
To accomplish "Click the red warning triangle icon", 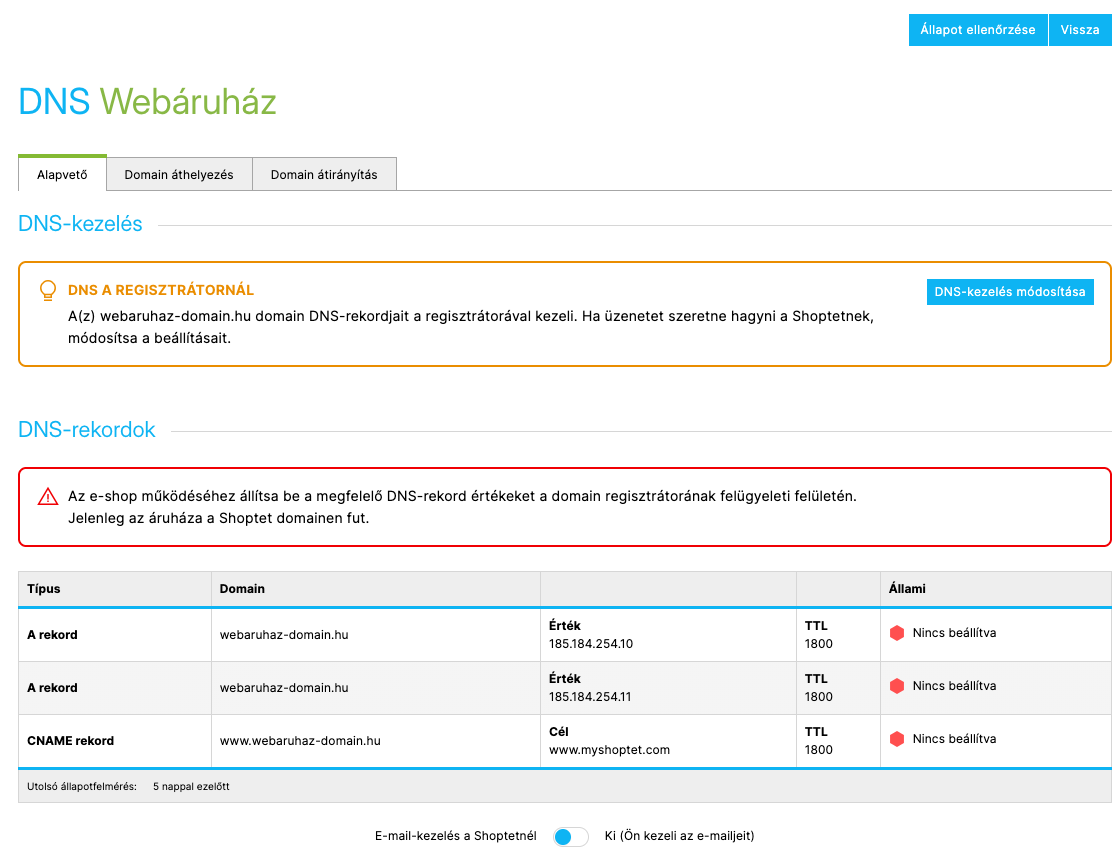I will (48, 496).
